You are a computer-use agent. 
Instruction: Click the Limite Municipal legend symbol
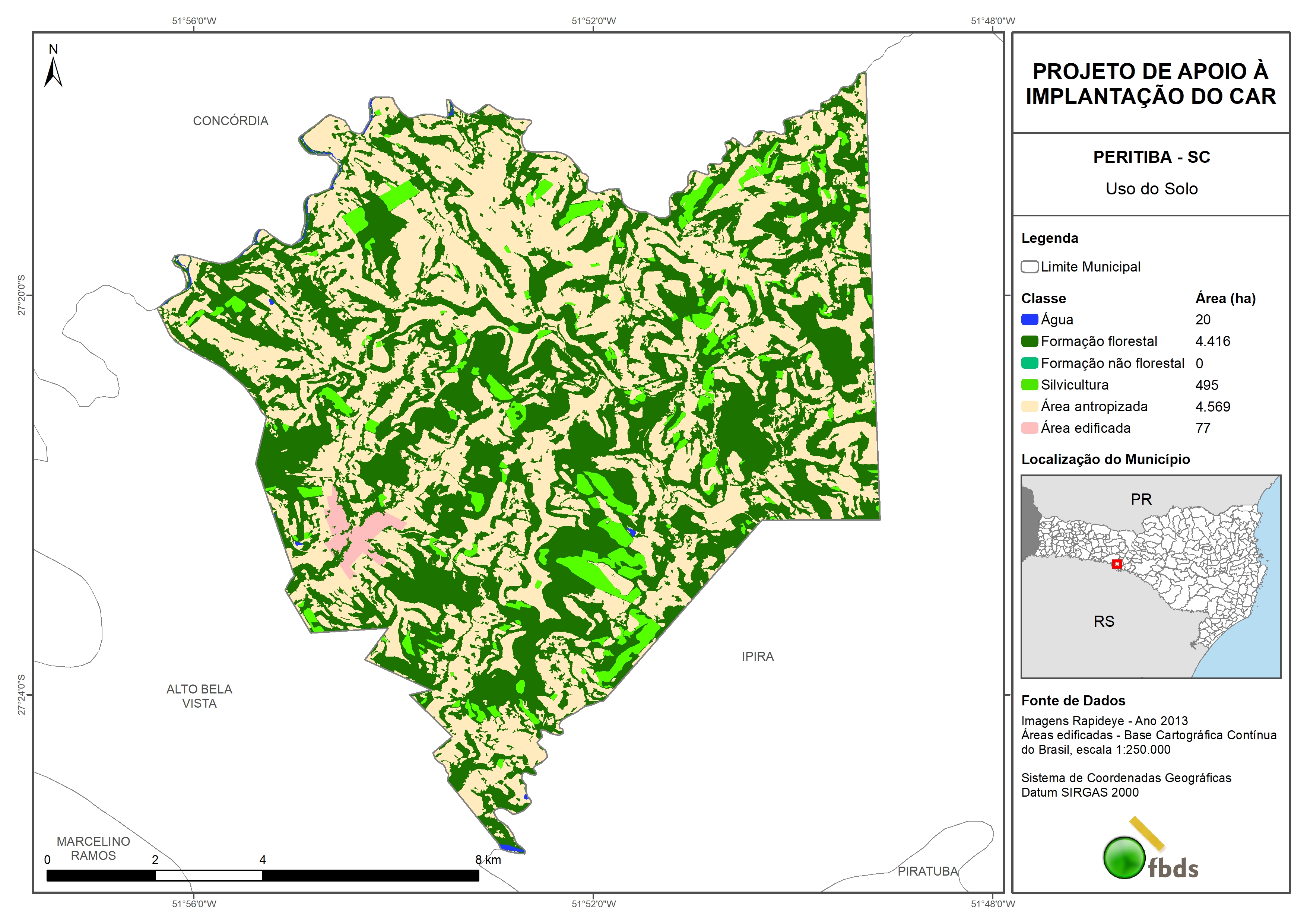tap(1029, 267)
